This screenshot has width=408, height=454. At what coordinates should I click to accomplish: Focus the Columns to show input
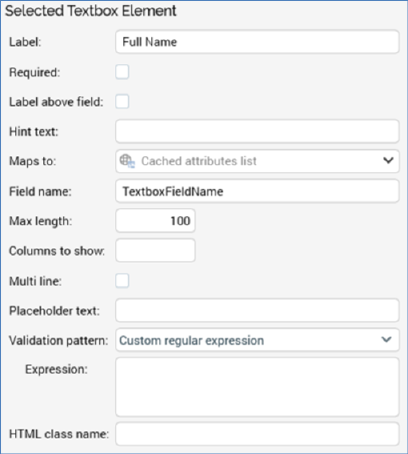pos(155,250)
